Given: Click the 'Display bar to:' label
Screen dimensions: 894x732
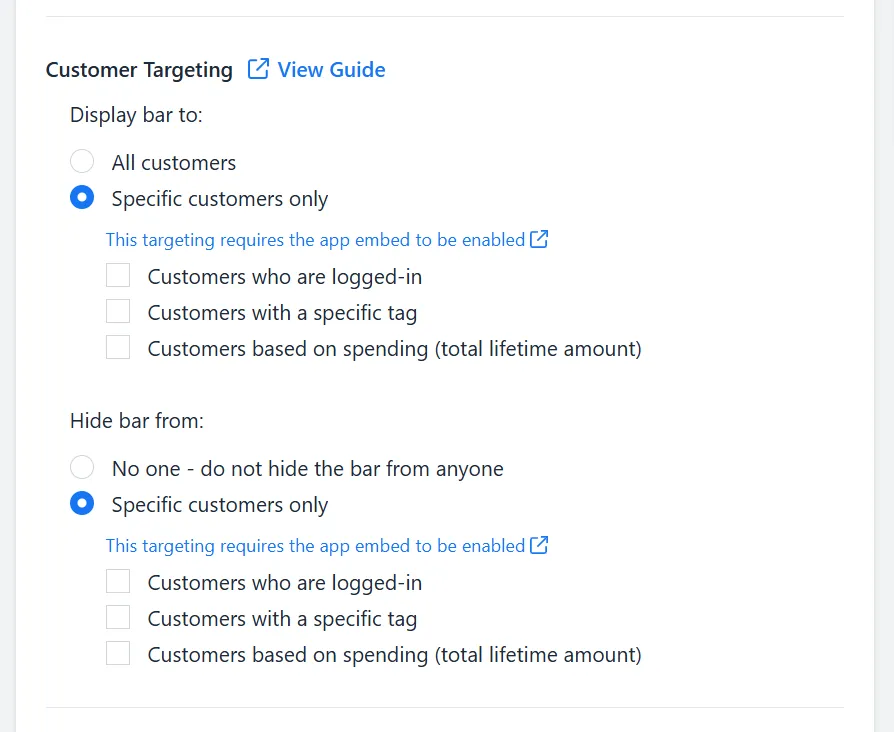Looking at the screenshot, I should click(136, 115).
